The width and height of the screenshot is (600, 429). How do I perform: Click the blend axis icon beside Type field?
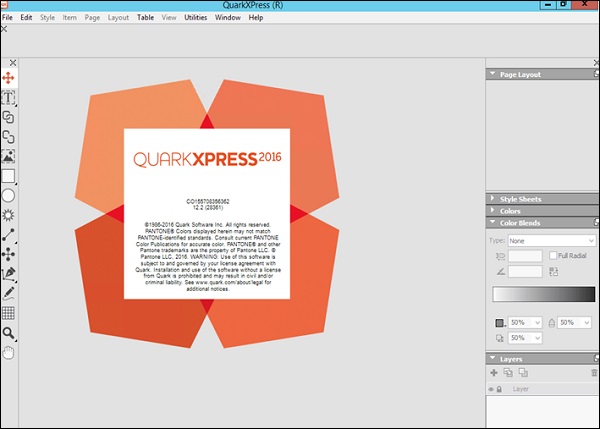point(501,256)
